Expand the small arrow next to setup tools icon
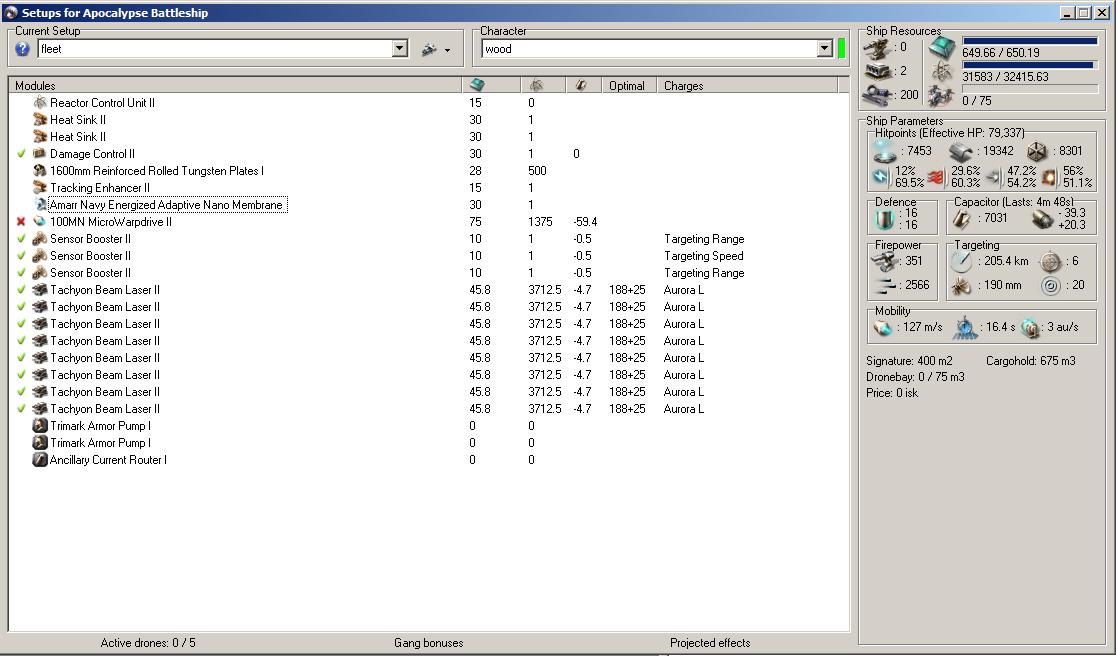 (447, 50)
